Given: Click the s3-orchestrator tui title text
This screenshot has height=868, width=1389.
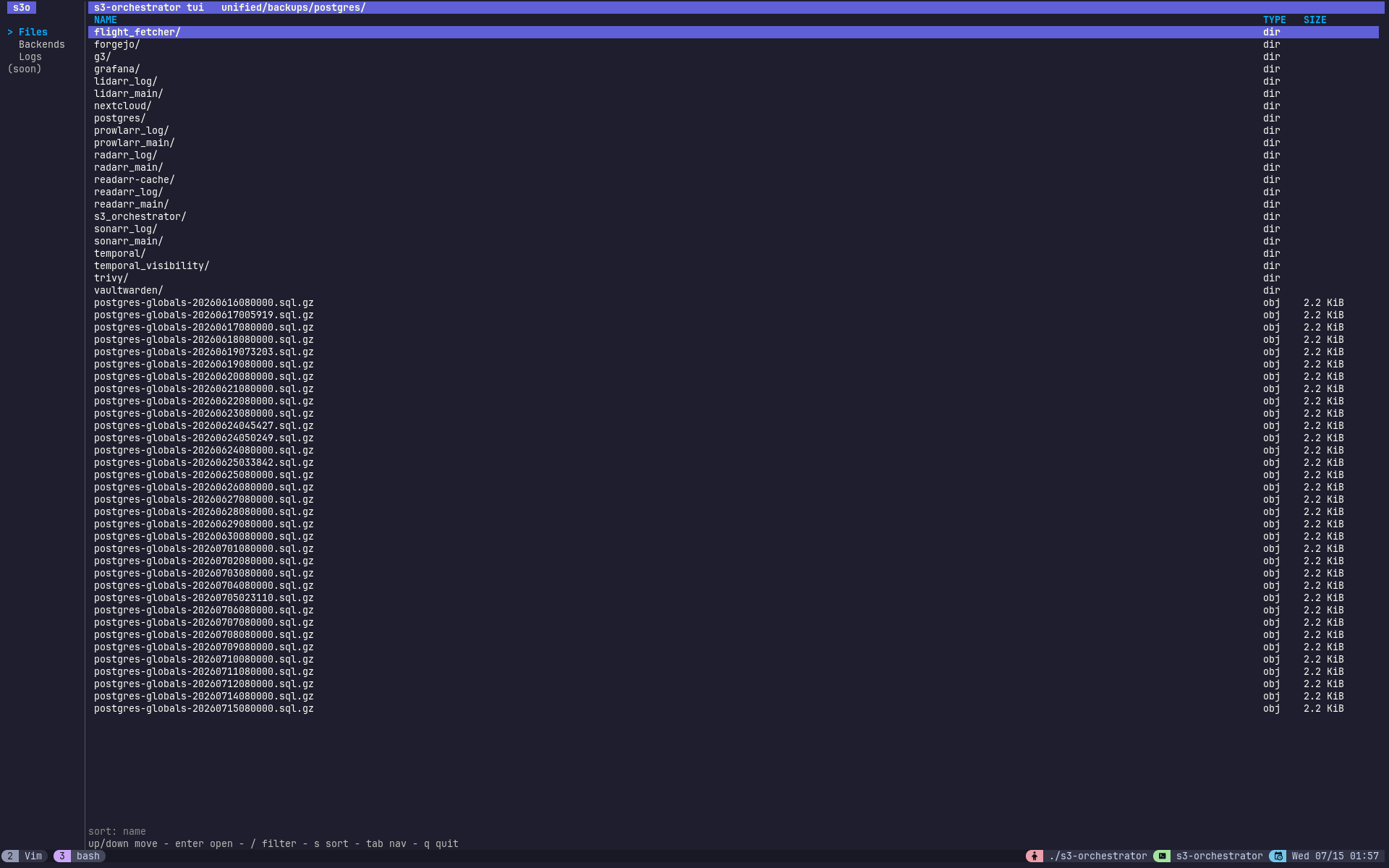Looking at the screenshot, I should 148,7.
